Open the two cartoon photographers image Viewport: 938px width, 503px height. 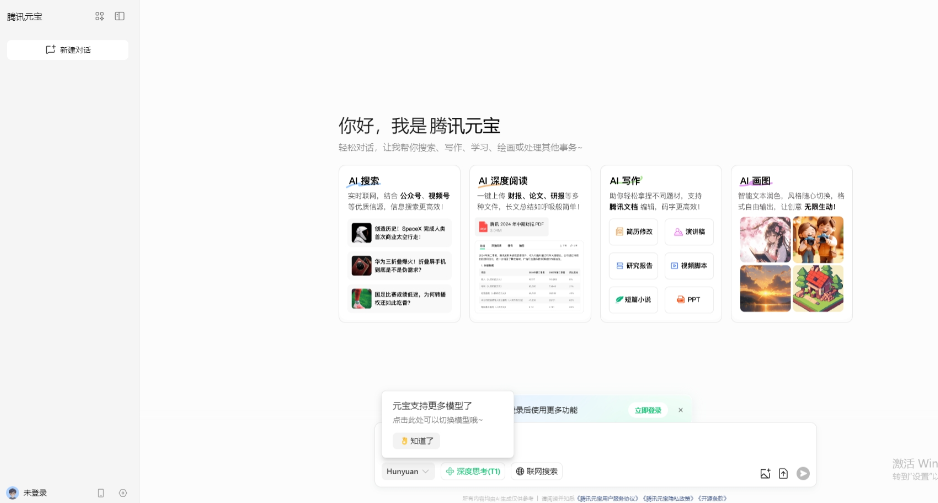click(x=818, y=239)
